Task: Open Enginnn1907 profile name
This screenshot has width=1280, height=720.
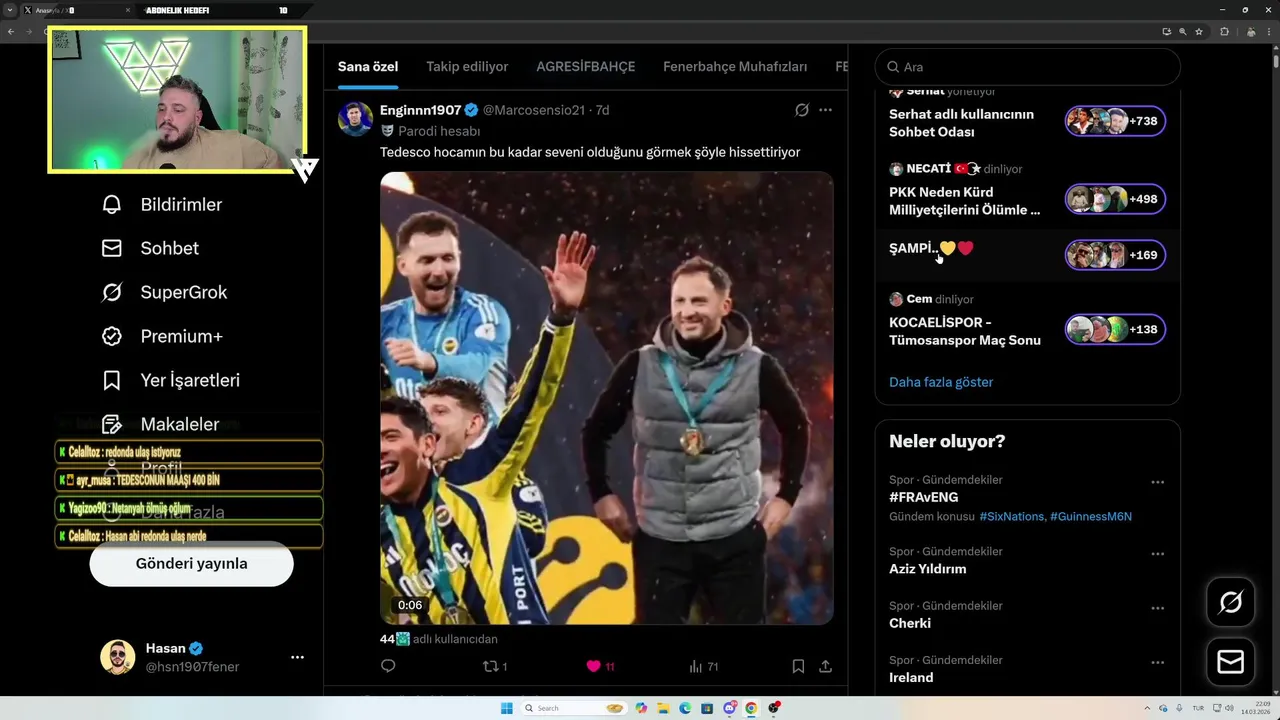Action: point(420,110)
